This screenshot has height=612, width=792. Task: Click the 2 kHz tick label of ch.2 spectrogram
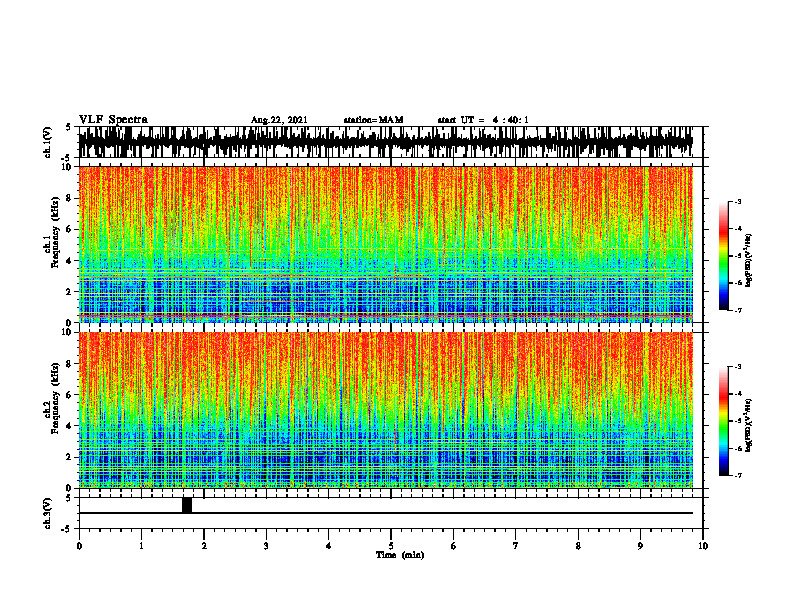coord(70,457)
